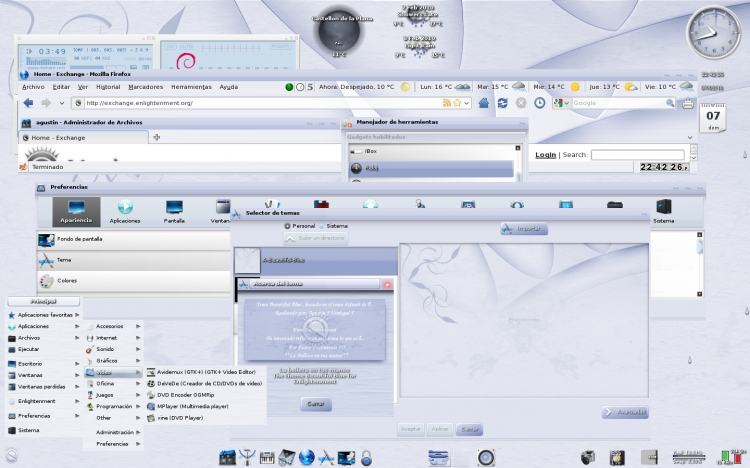Click camera icon in bottom shelf
Image resolution: width=750 pixels, height=468 pixels.
[587, 457]
